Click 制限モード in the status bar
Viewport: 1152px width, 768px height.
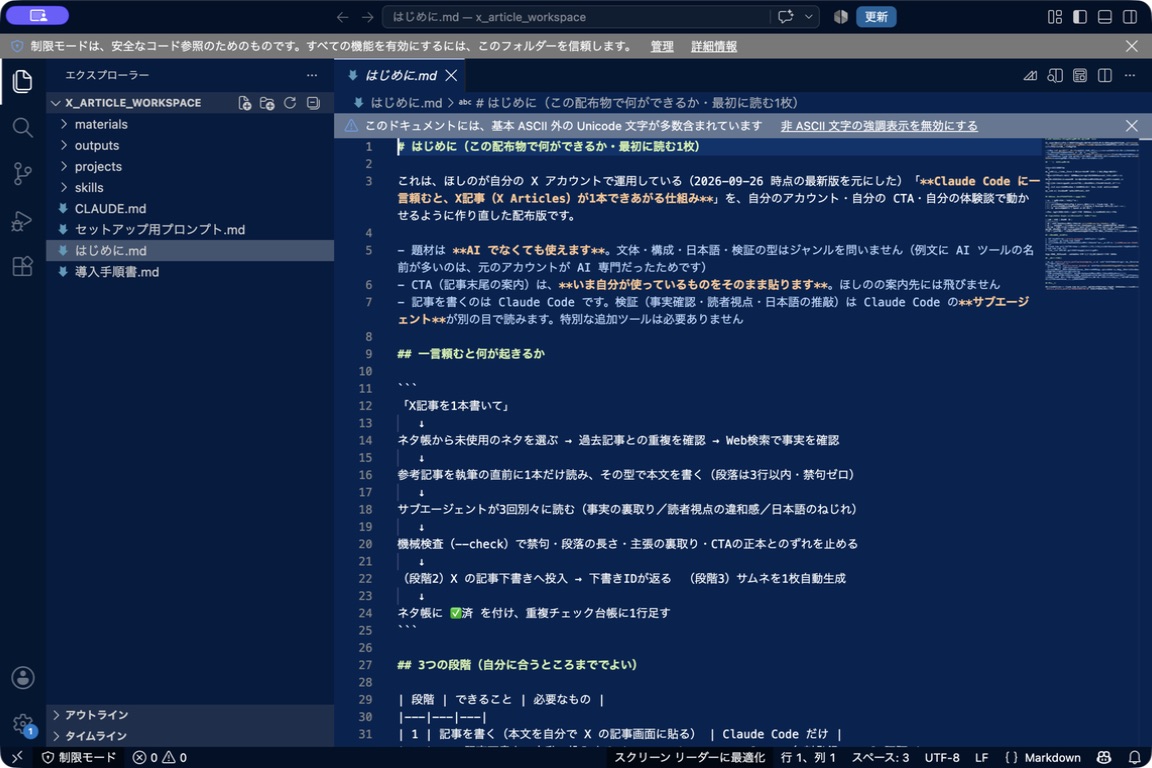tap(79, 758)
